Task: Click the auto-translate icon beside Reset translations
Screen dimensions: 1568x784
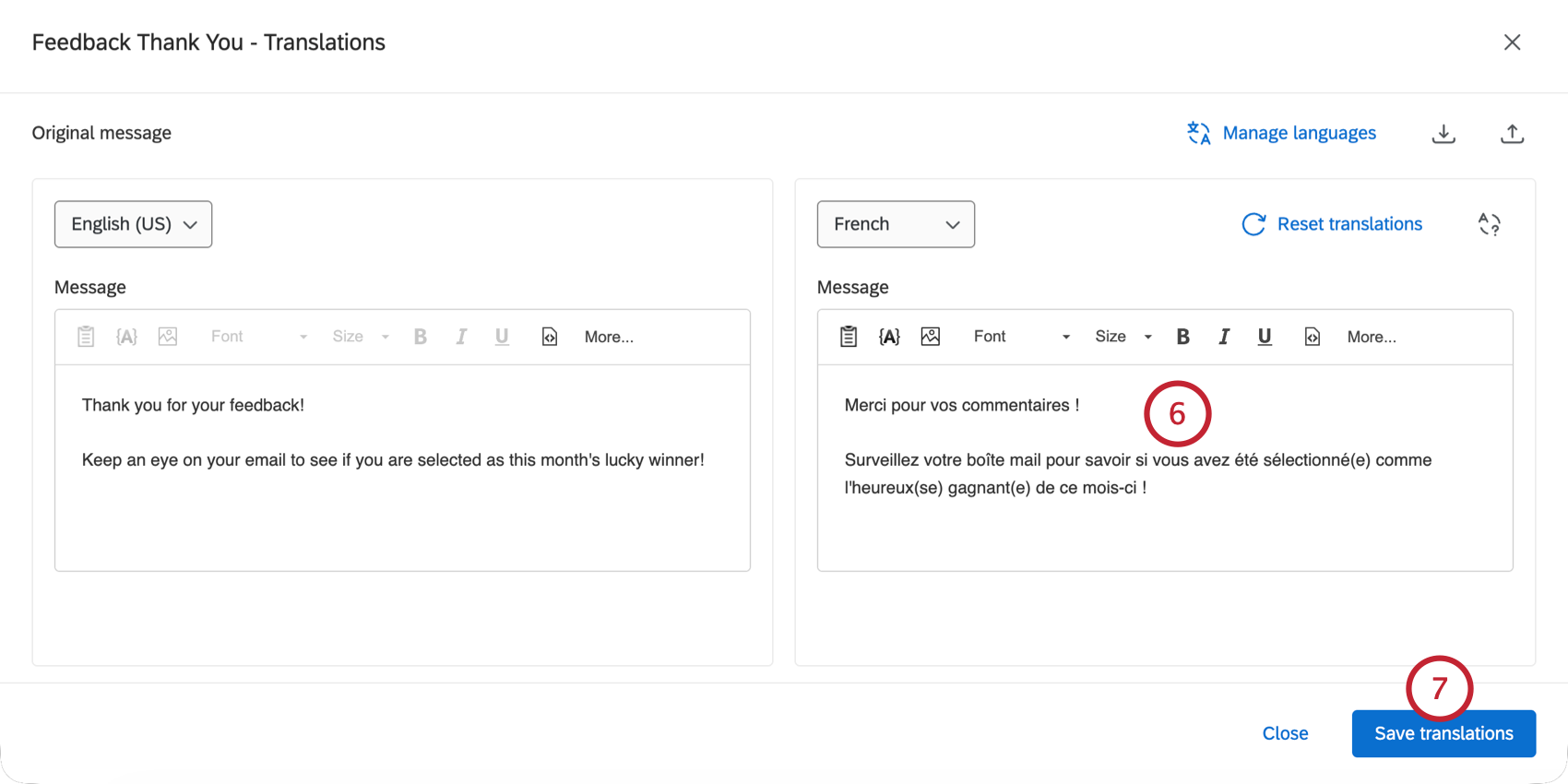Action: [1489, 224]
